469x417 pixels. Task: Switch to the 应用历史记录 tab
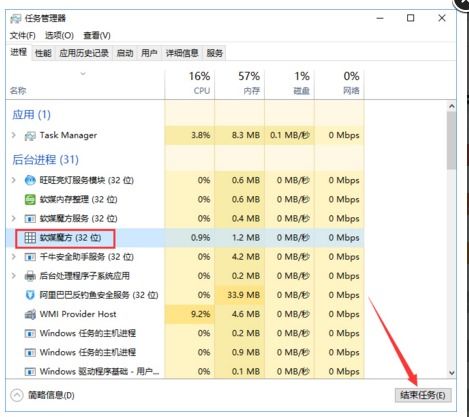click(x=84, y=53)
